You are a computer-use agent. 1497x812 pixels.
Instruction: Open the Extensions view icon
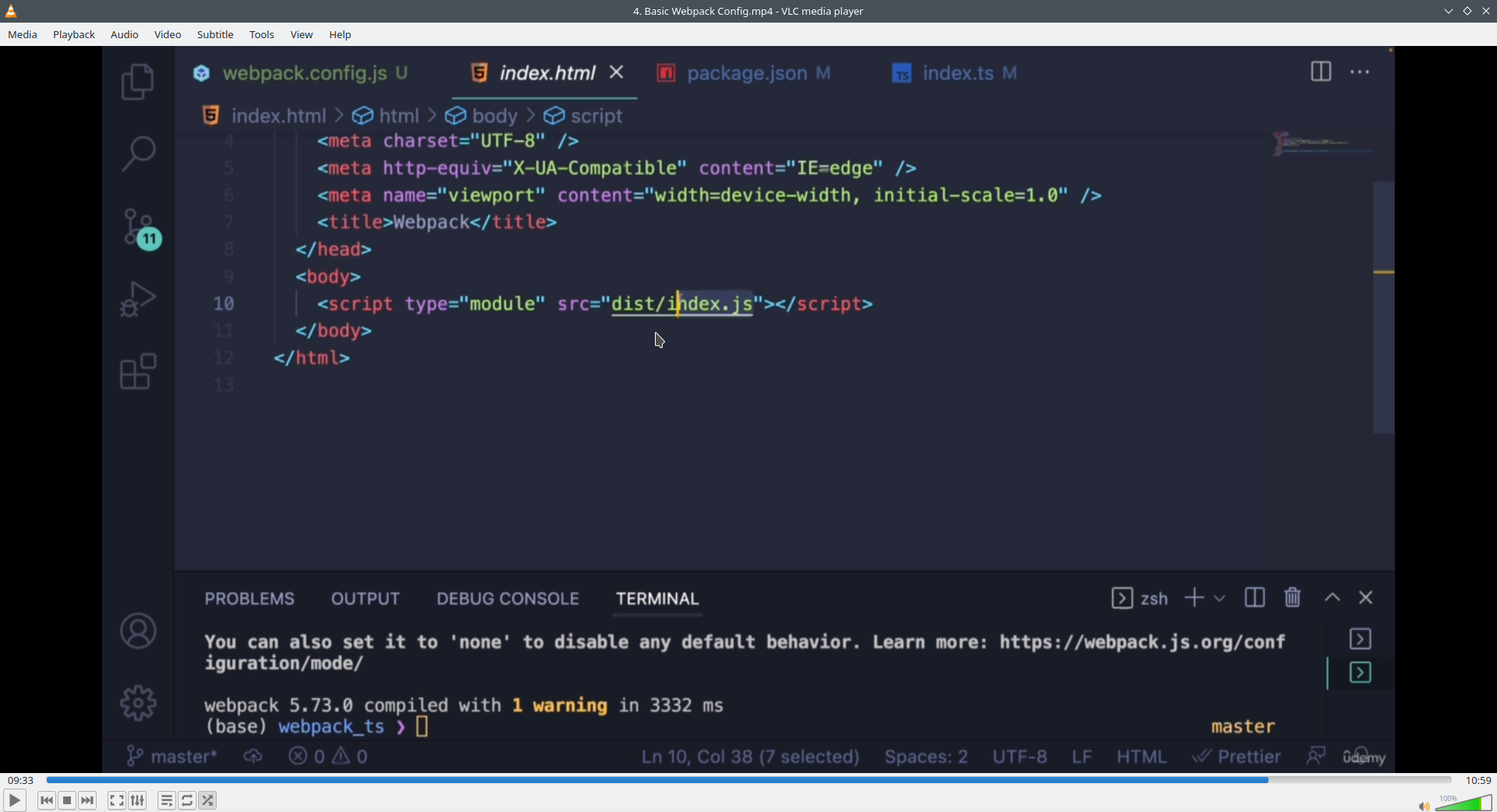(139, 372)
